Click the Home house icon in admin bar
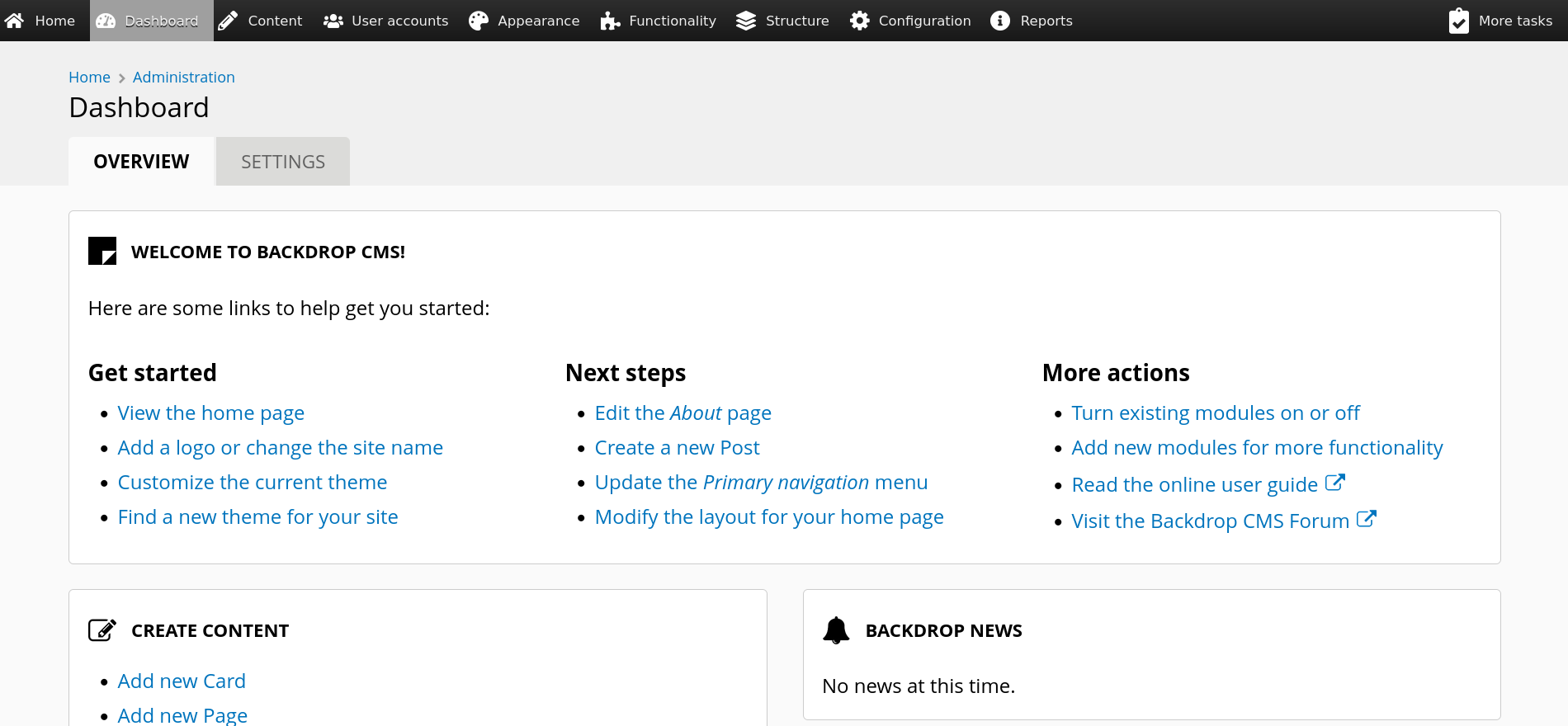Screen dimensions: 1568x726 [14, 21]
